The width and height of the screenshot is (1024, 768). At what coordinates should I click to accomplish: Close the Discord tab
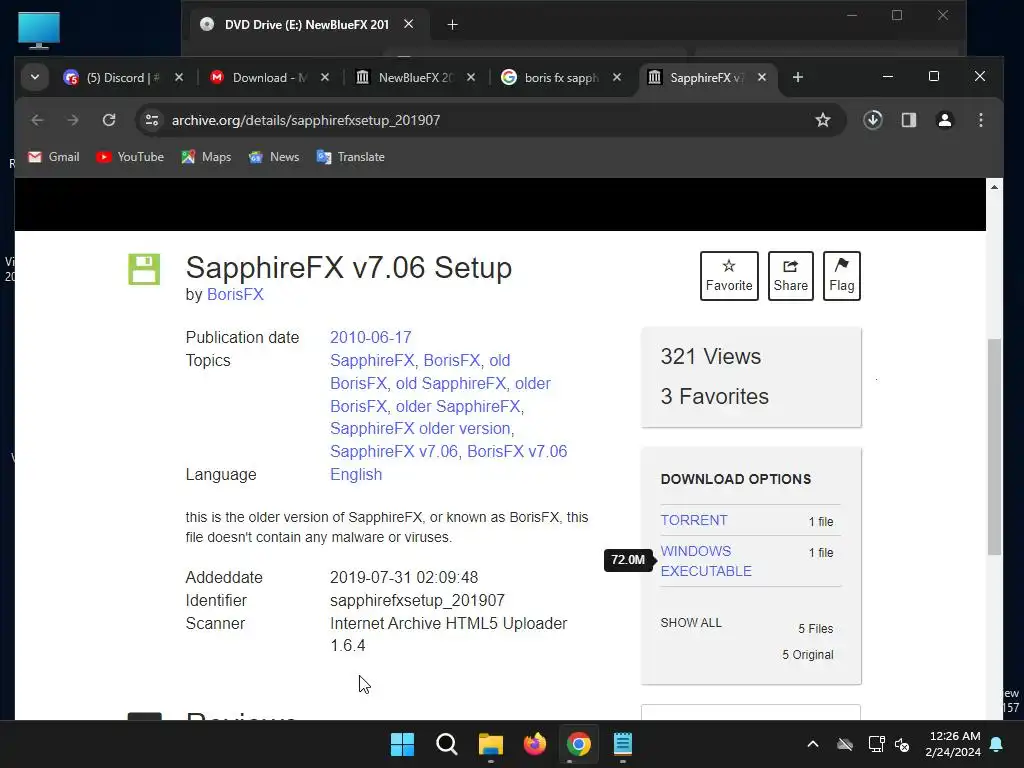[179, 78]
